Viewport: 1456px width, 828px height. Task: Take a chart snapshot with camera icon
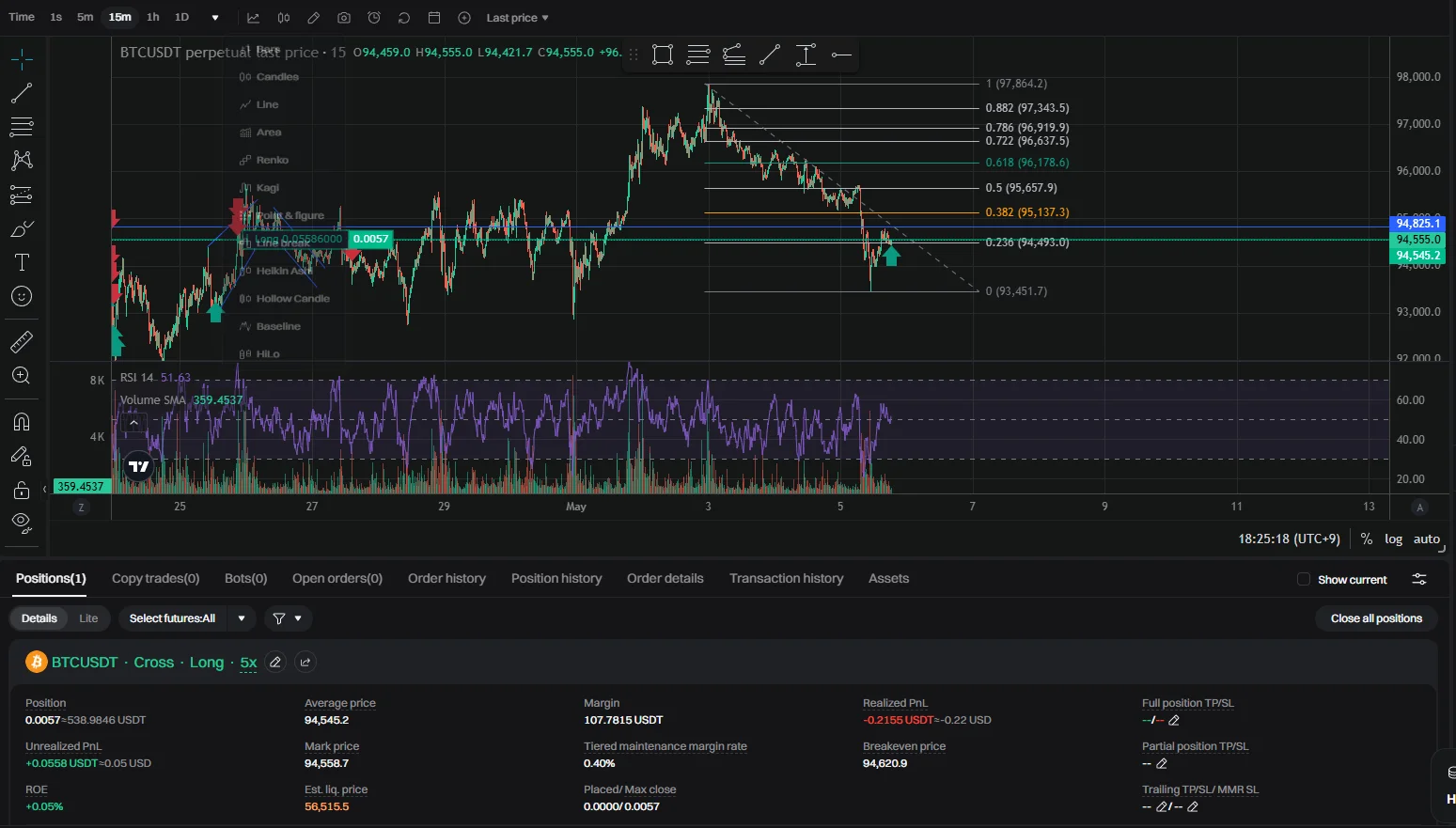pyautogui.click(x=344, y=18)
